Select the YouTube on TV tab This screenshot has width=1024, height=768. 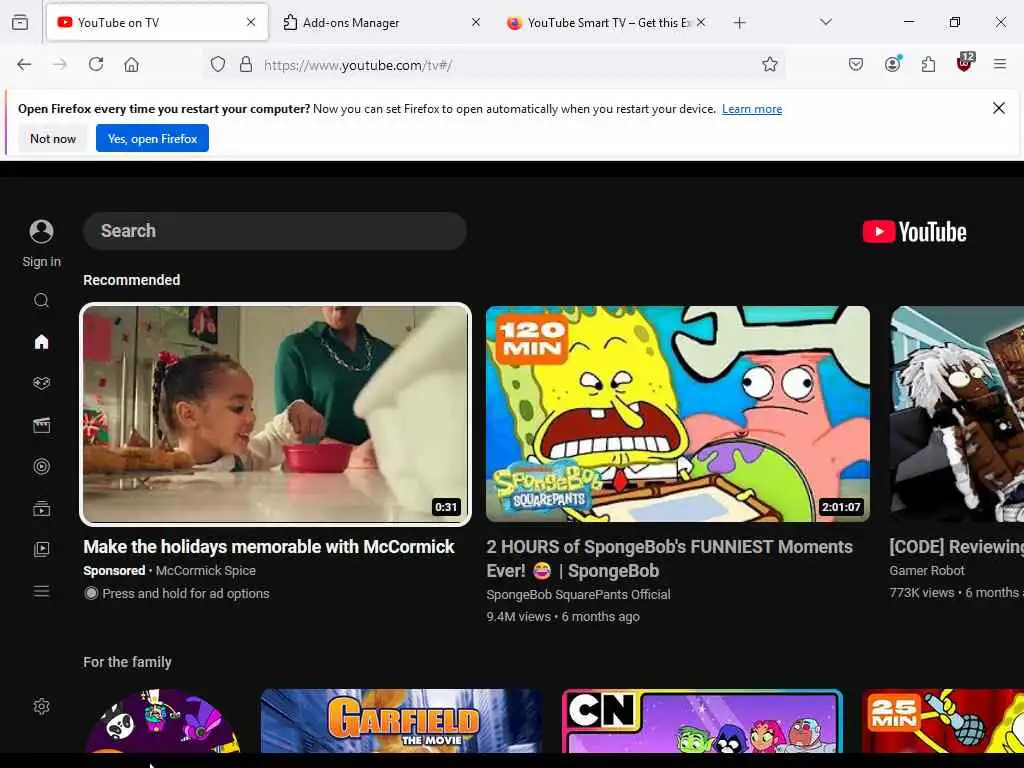point(157,23)
